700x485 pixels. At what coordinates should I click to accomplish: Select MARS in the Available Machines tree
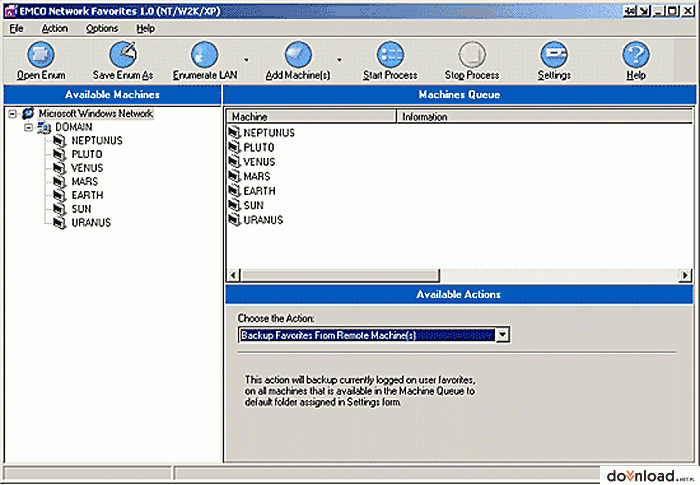tap(85, 182)
